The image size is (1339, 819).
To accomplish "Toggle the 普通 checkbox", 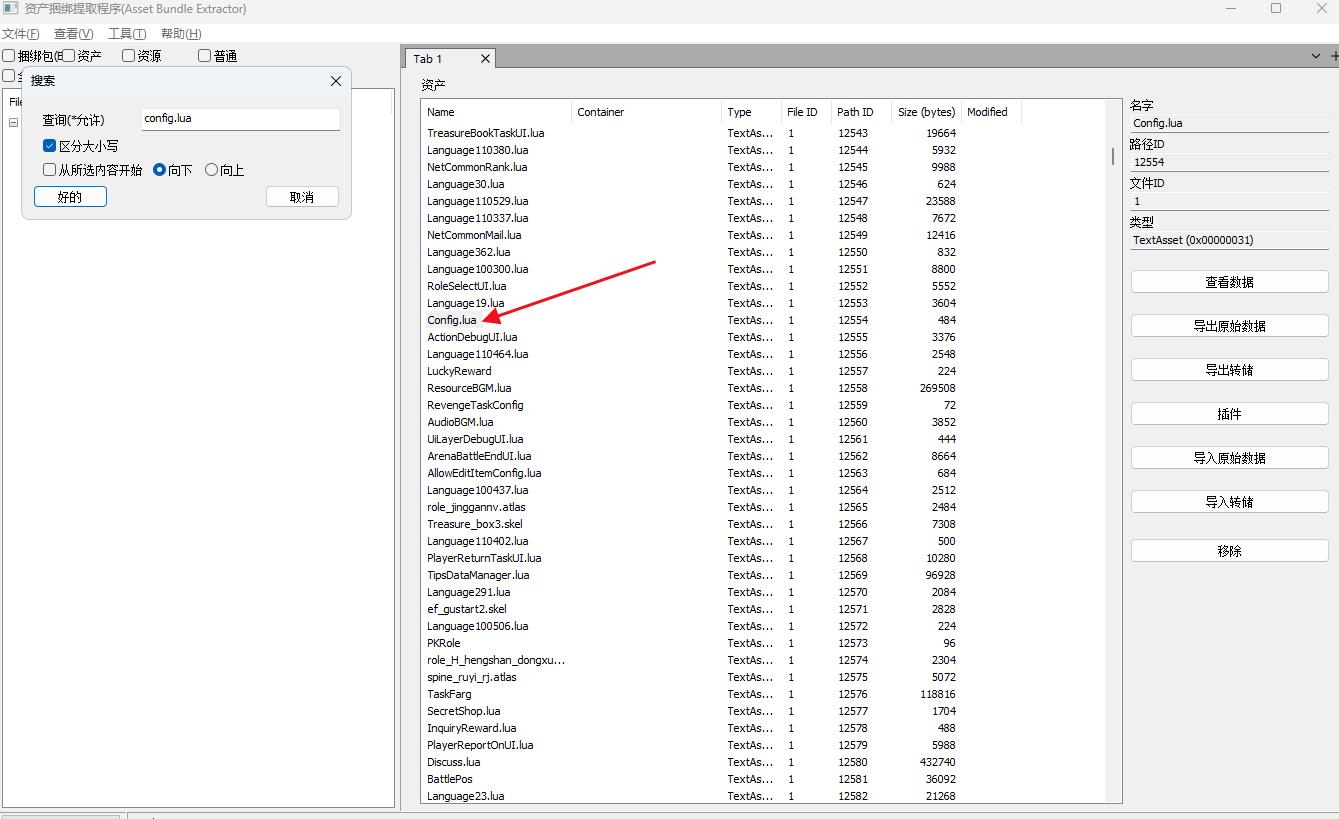I will click(x=205, y=56).
